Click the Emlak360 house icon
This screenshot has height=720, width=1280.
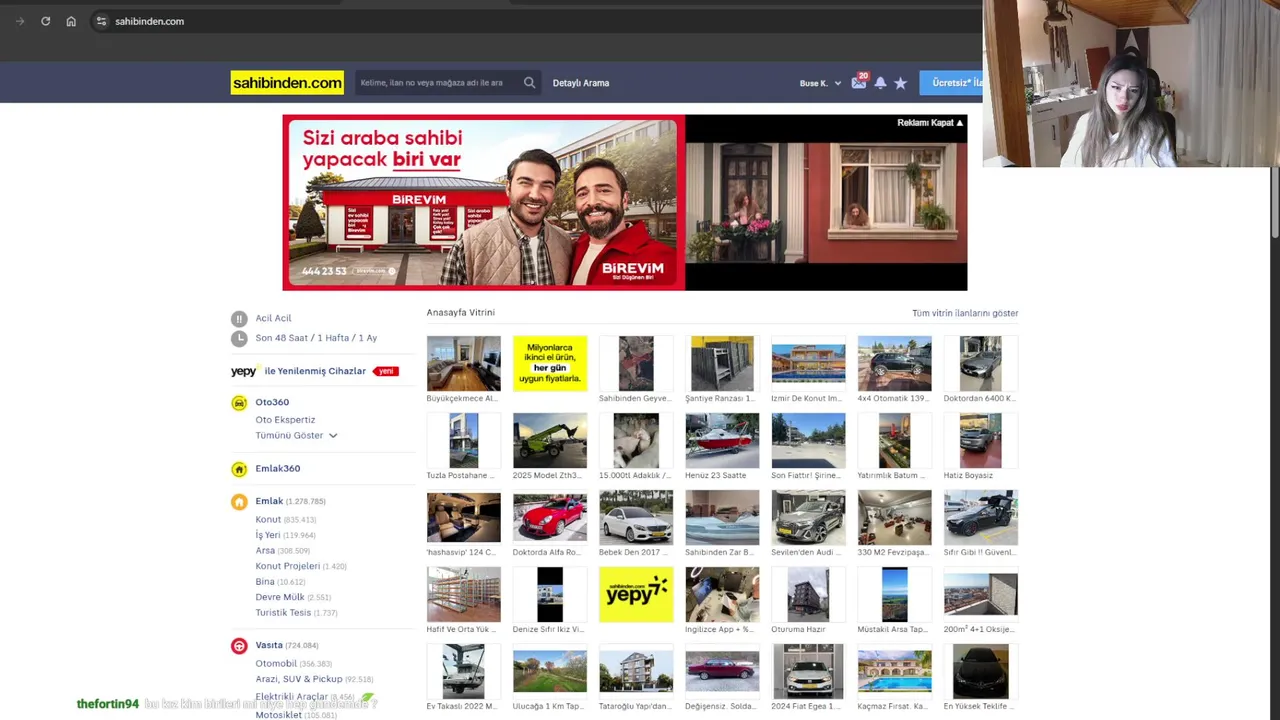tap(239, 469)
